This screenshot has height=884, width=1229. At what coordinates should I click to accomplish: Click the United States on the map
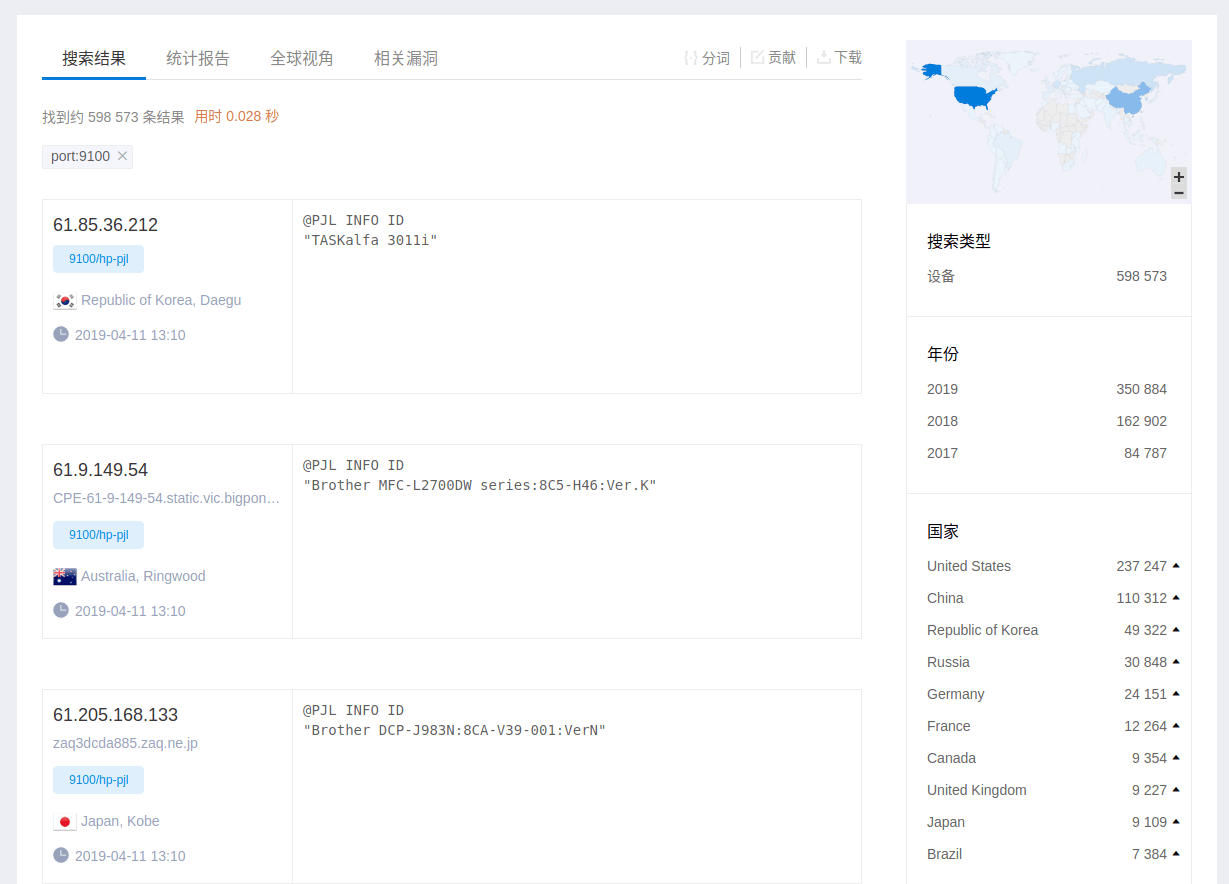975,96
